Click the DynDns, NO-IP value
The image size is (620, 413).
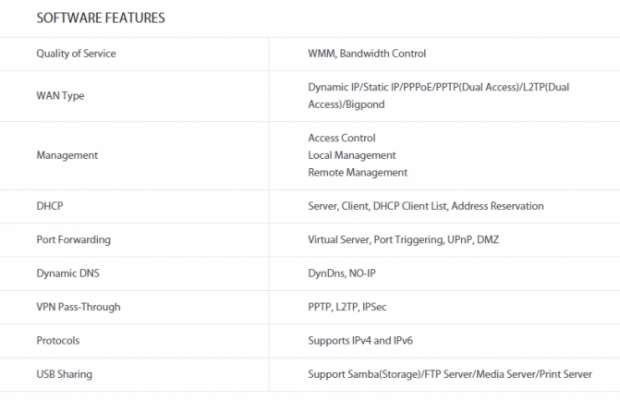(342, 273)
